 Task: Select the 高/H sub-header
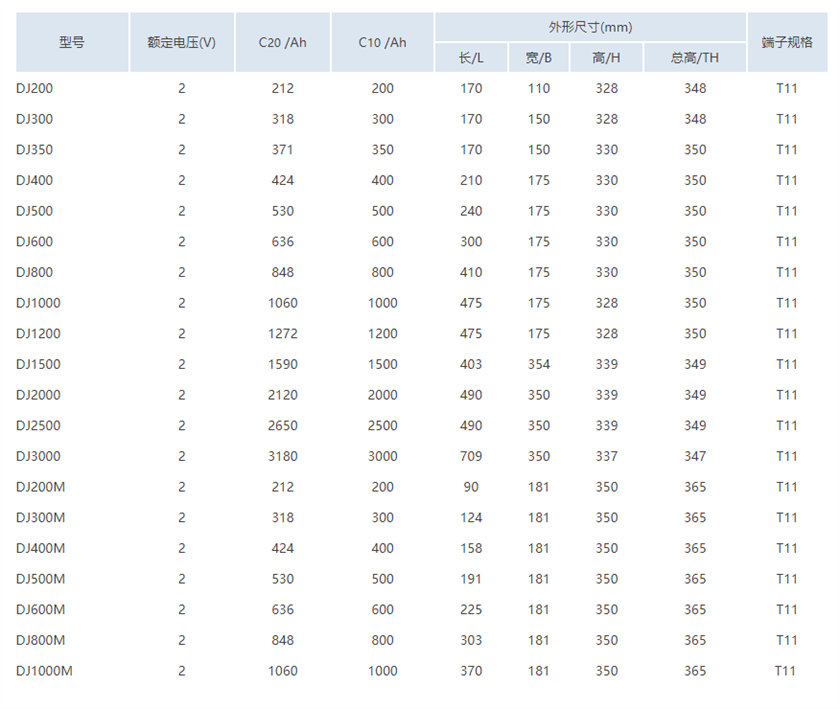click(606, 58)
